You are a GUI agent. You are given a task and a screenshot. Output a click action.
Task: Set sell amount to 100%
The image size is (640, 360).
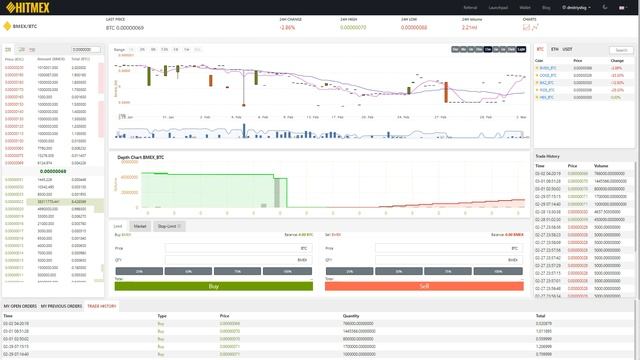(498, 271)
